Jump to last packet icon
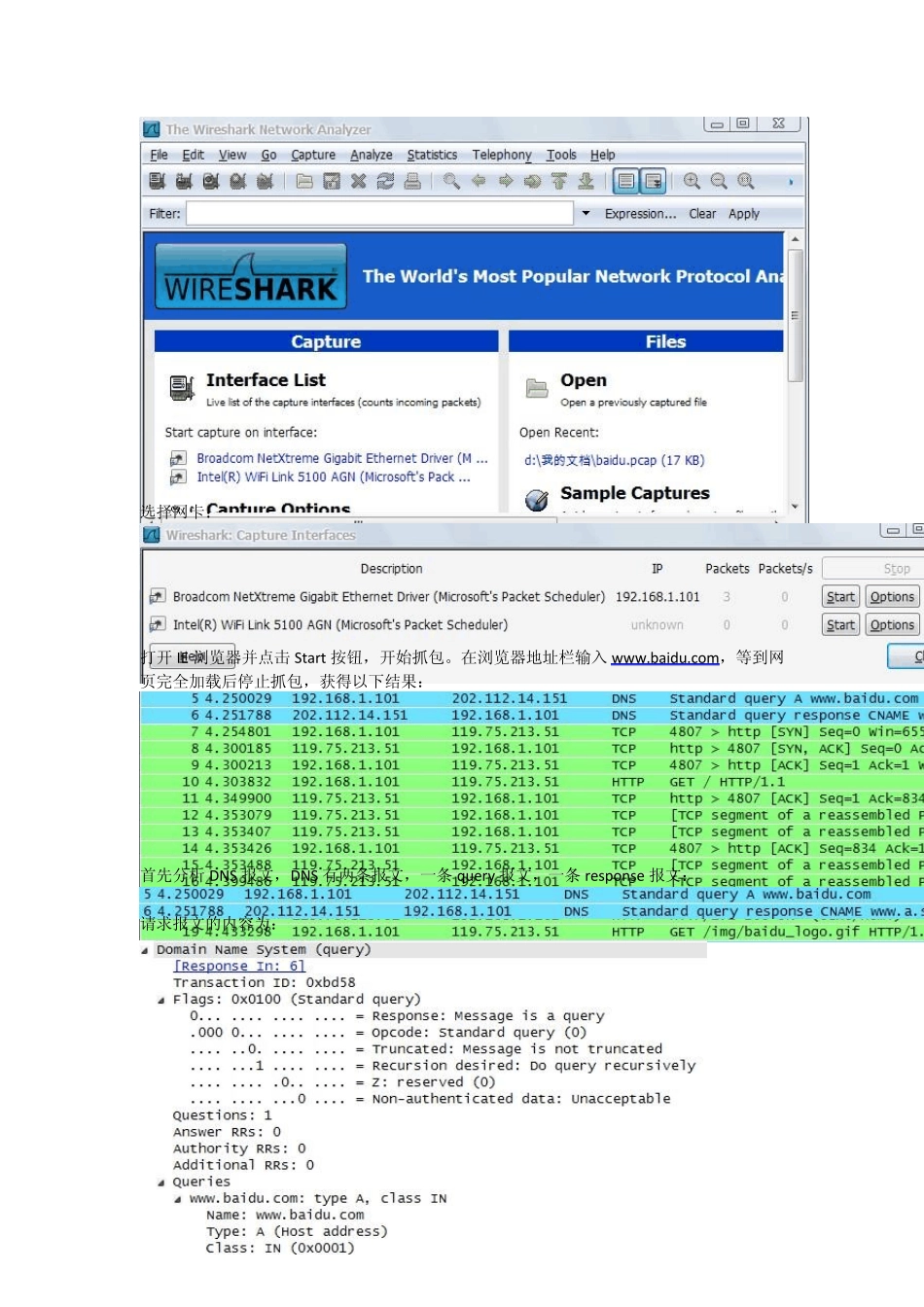924x1307 pixels. coord(586,181)
